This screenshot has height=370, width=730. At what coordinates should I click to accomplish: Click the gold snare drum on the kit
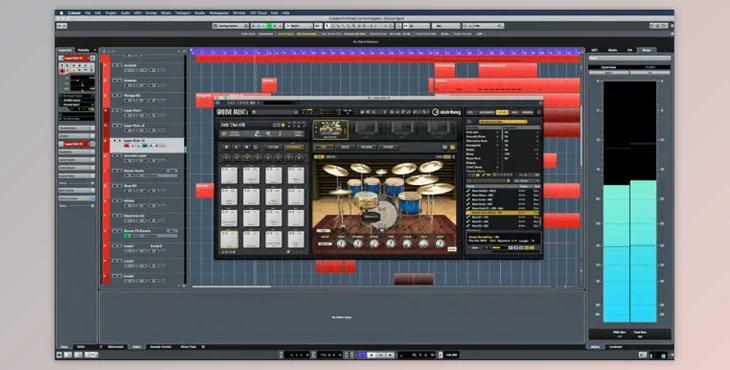(365, 200)
